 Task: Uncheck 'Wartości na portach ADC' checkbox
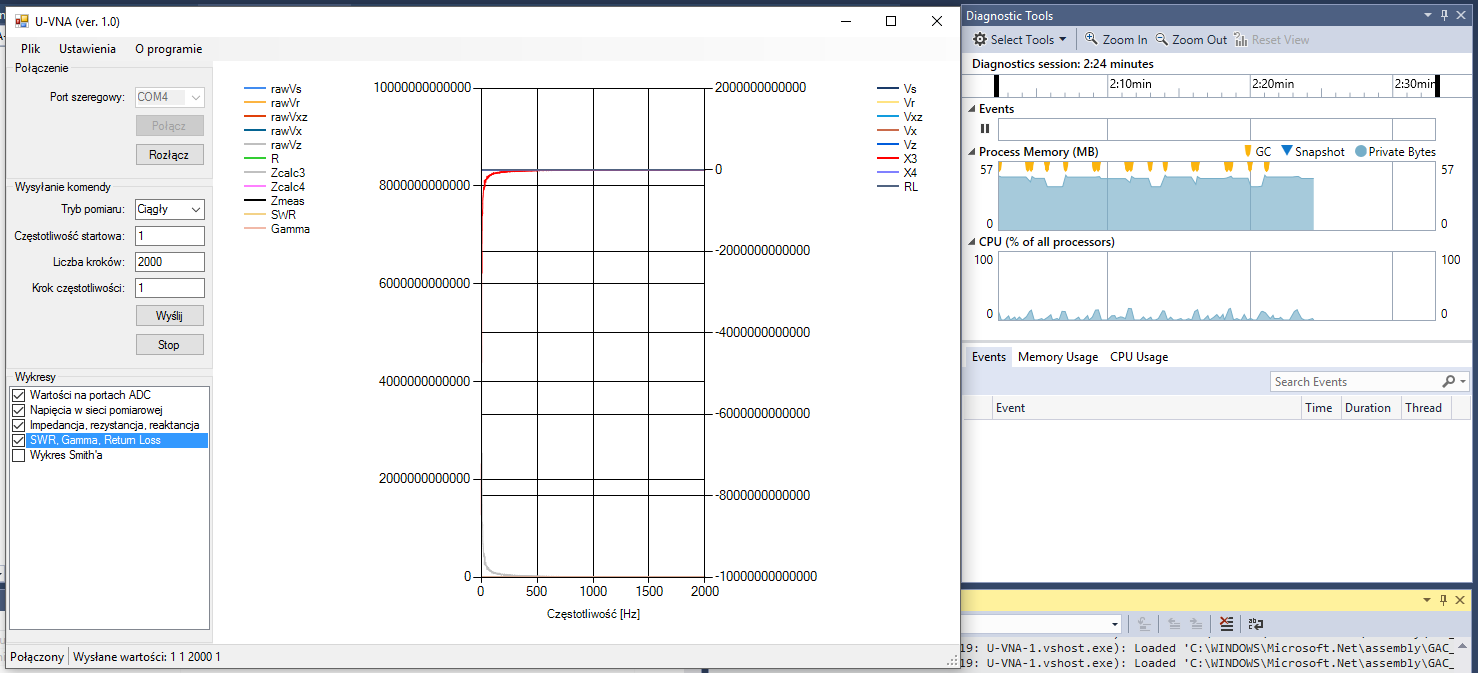tap(18, 396)
